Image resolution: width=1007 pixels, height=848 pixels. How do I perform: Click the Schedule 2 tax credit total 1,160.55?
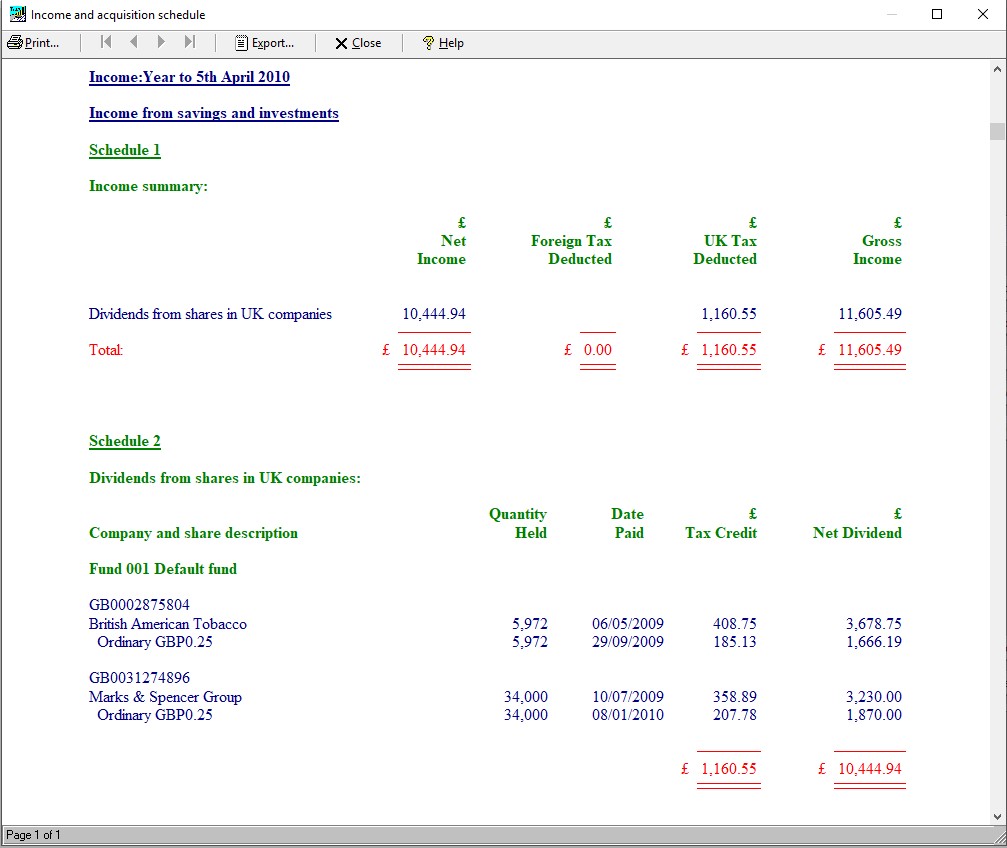coord(729,769)
